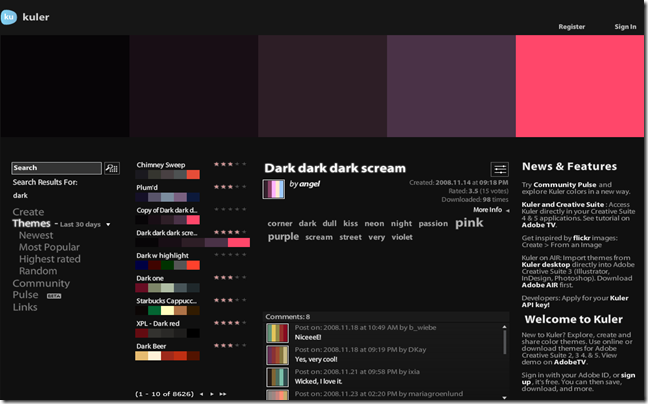Open the Copy of Dark dark d.. theme
Viewport: 648px width, 404px height.
coord(167,210)
